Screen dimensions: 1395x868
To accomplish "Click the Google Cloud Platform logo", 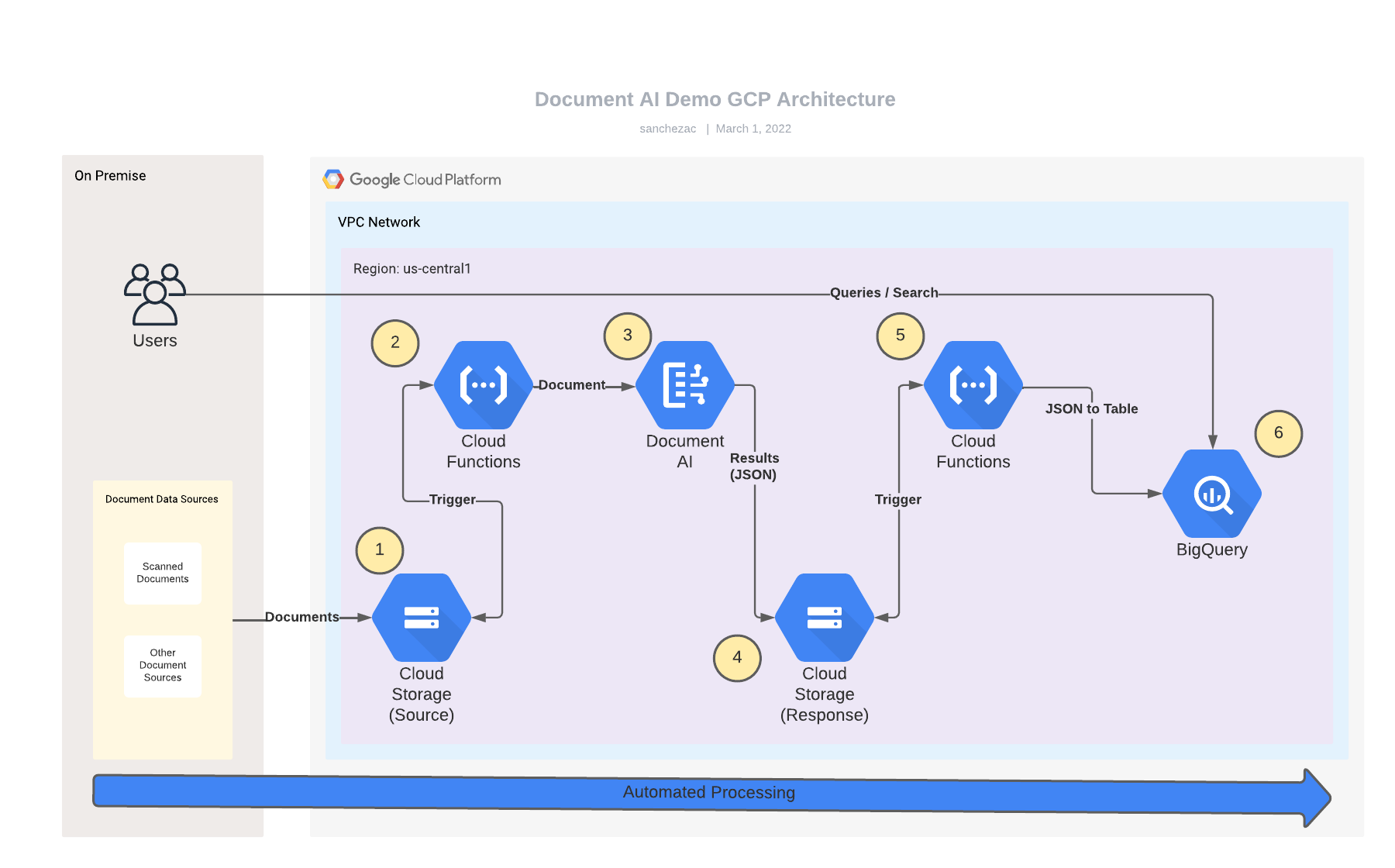I will [x=412, y=179].
